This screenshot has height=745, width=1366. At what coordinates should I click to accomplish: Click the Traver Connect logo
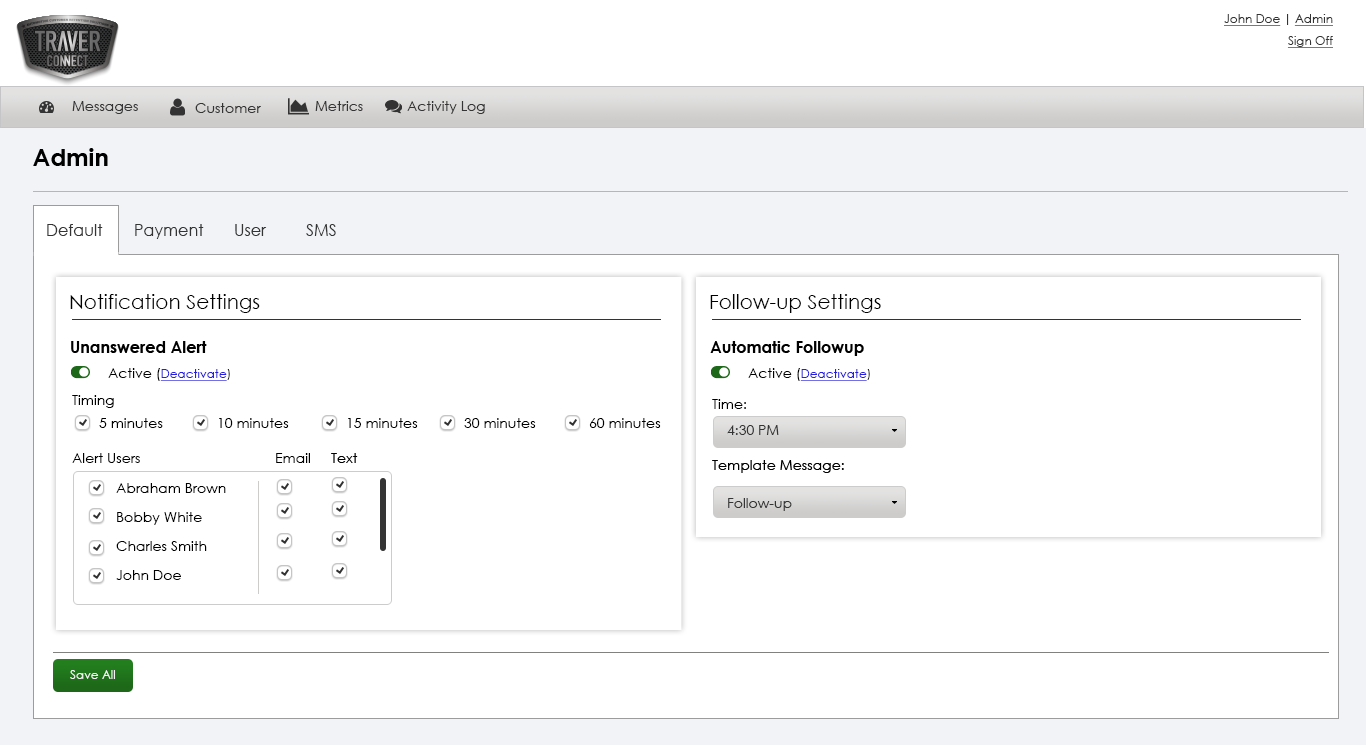pos(67,48)
